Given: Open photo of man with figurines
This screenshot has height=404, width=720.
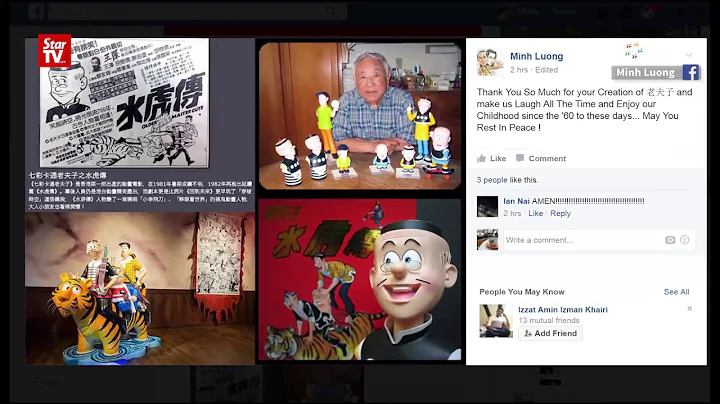Looking at the screenshot, I should (360, 116).
